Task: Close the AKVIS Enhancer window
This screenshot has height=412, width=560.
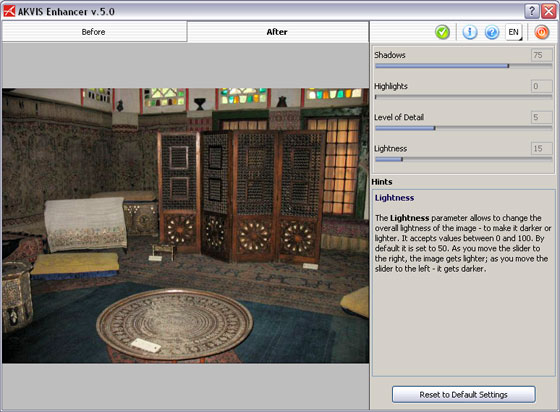Action: click(x=548, y=11)
